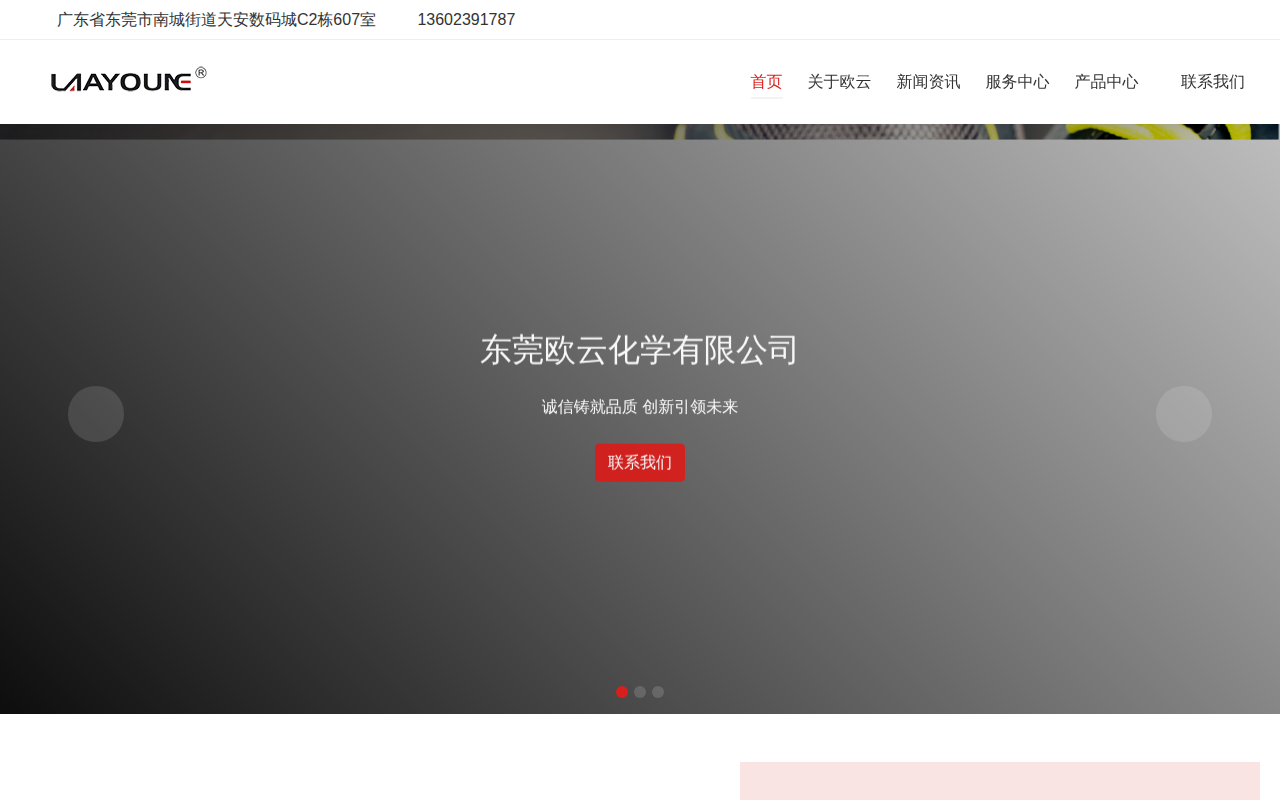Select the second carousel indicator dot

pyautogui.click(x=640, y=692)
